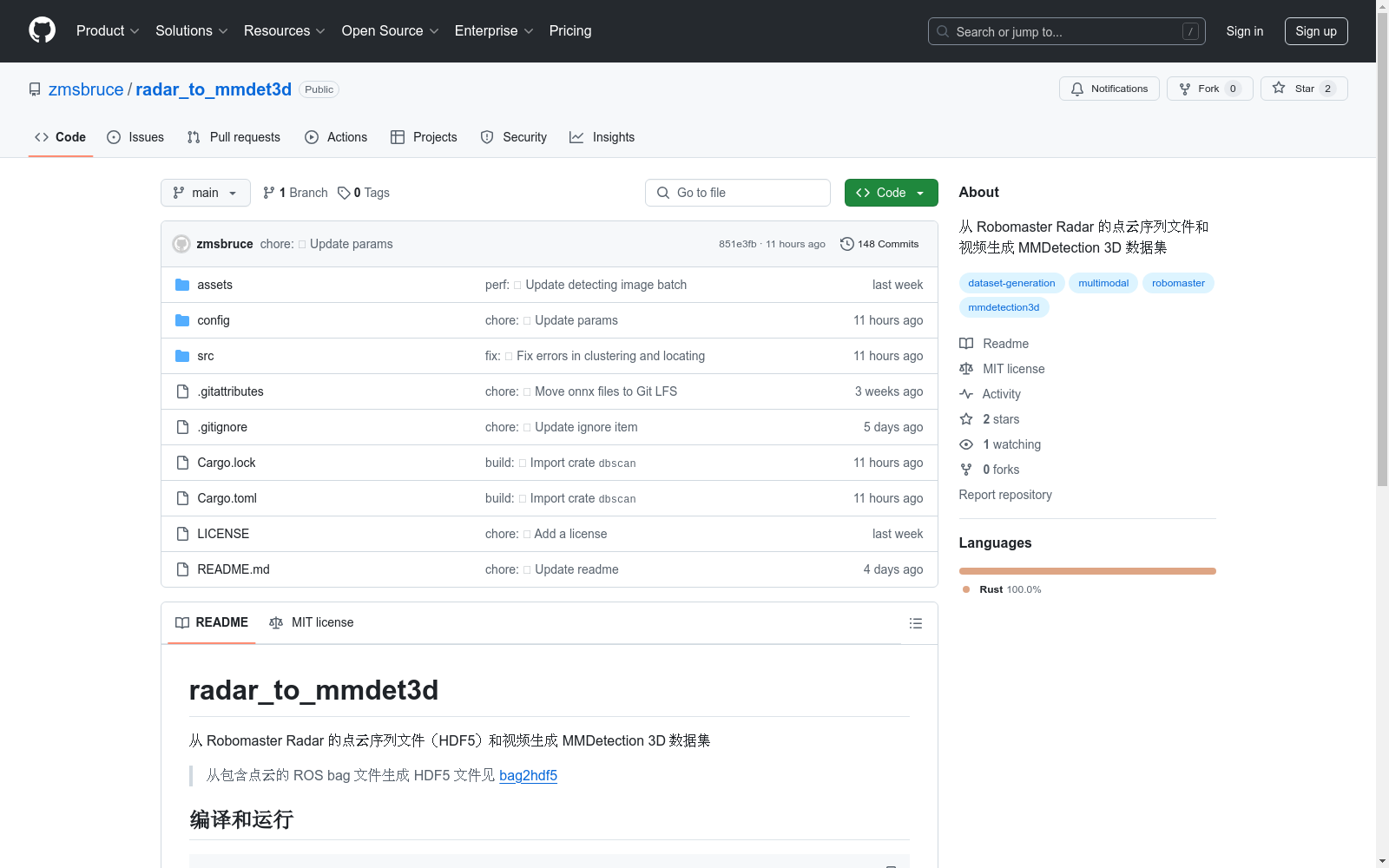
Task: Open the main branch selector dropdown
Action: click(x=206, y=193)
